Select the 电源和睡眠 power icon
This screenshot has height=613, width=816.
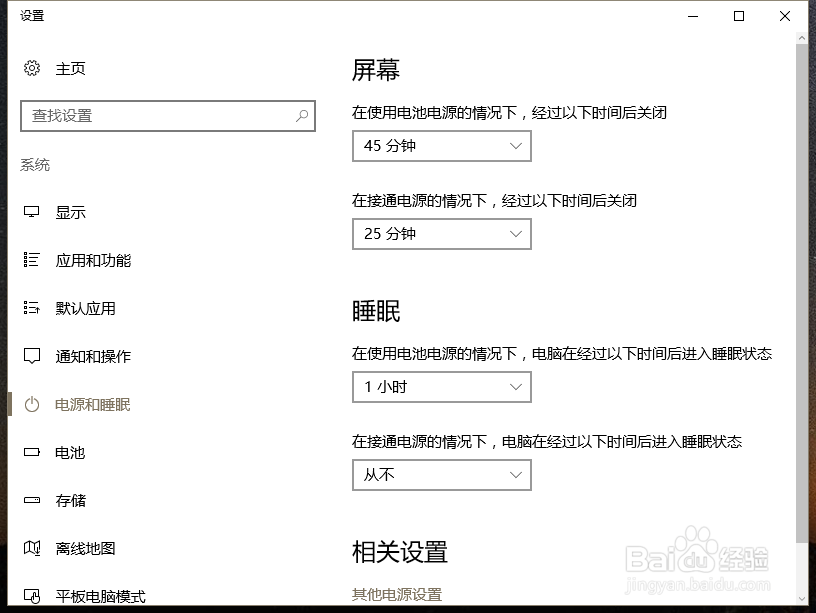(x=31, y=404)
